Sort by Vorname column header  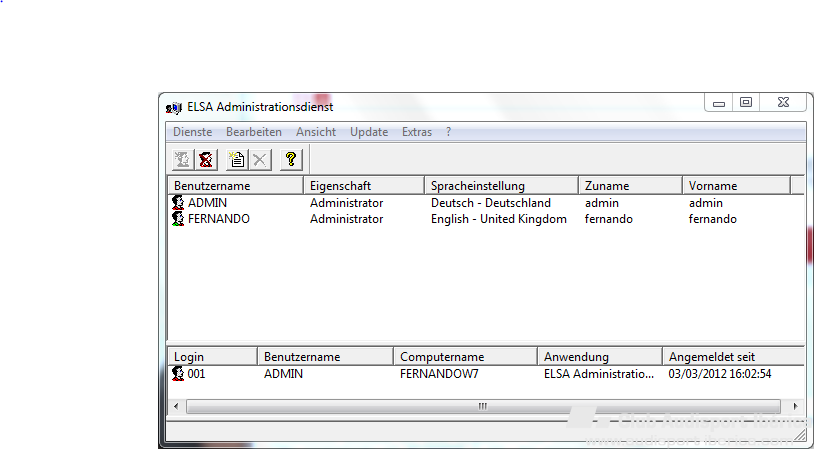[x=736, y=185]
